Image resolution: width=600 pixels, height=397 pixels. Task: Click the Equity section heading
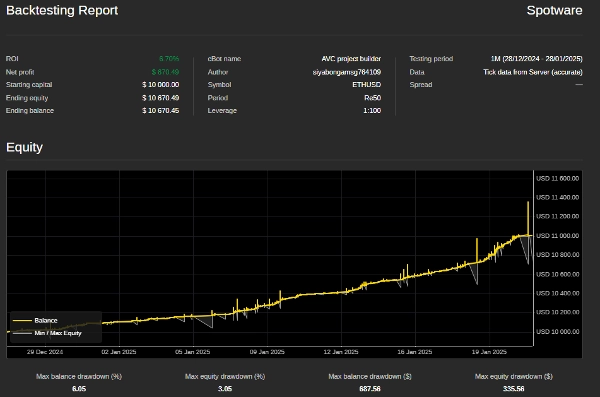point(24,147)
